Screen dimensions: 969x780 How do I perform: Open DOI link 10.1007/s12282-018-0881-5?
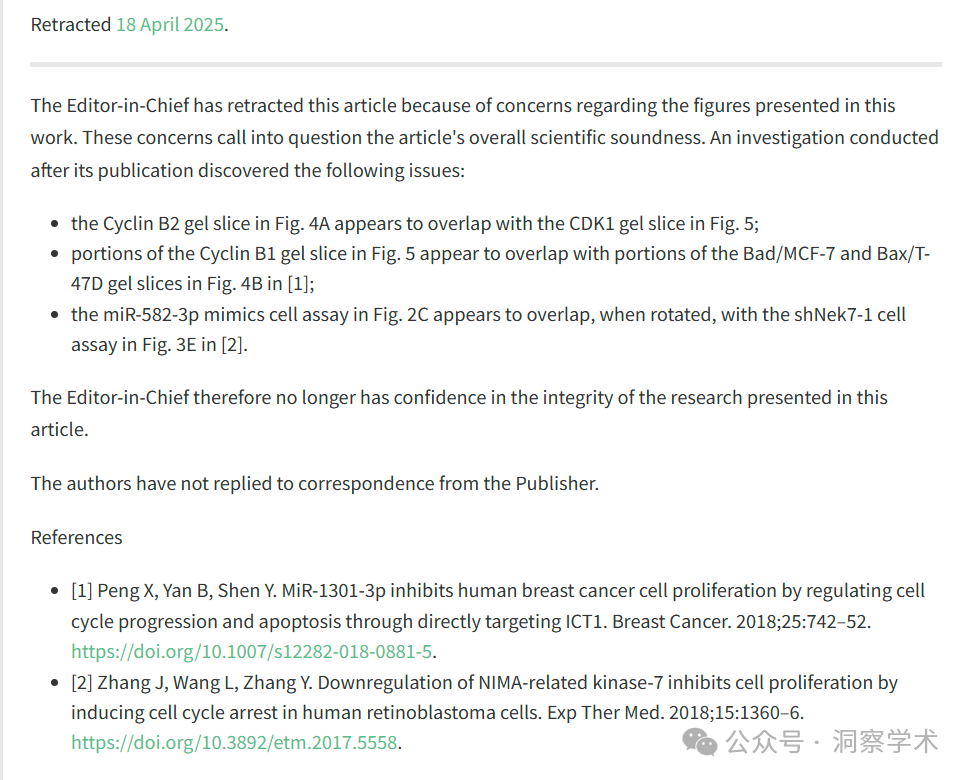coord(252,651)
